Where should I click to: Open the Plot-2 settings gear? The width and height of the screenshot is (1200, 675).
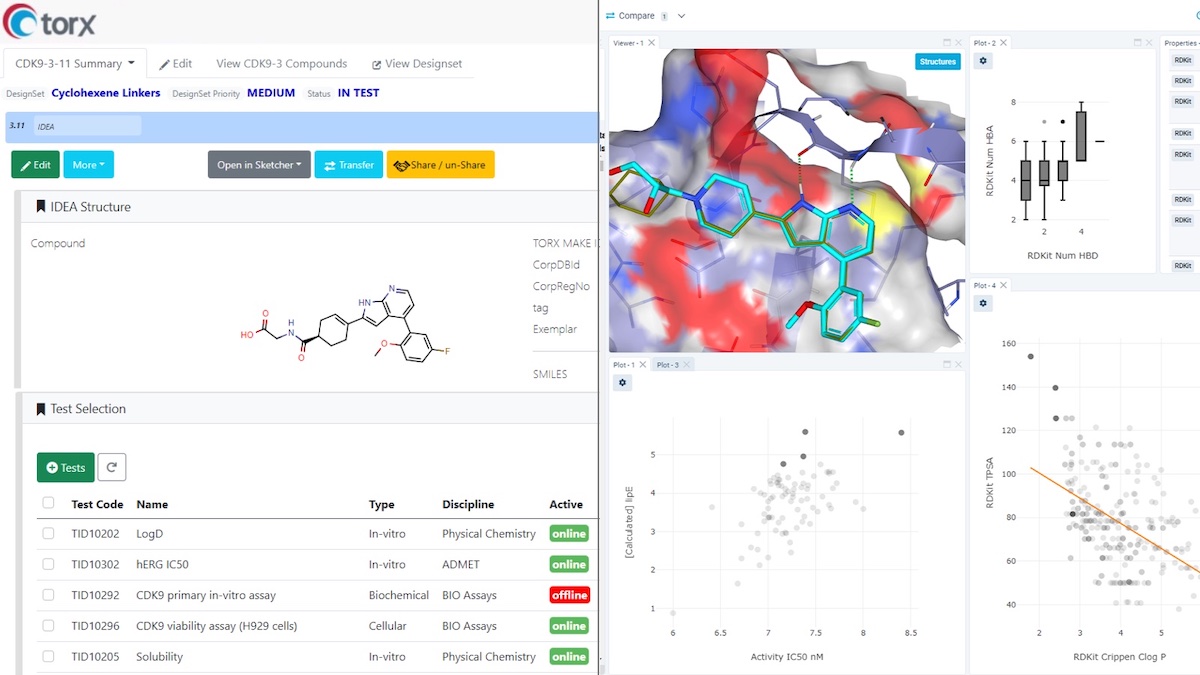[x=982, y=61]
